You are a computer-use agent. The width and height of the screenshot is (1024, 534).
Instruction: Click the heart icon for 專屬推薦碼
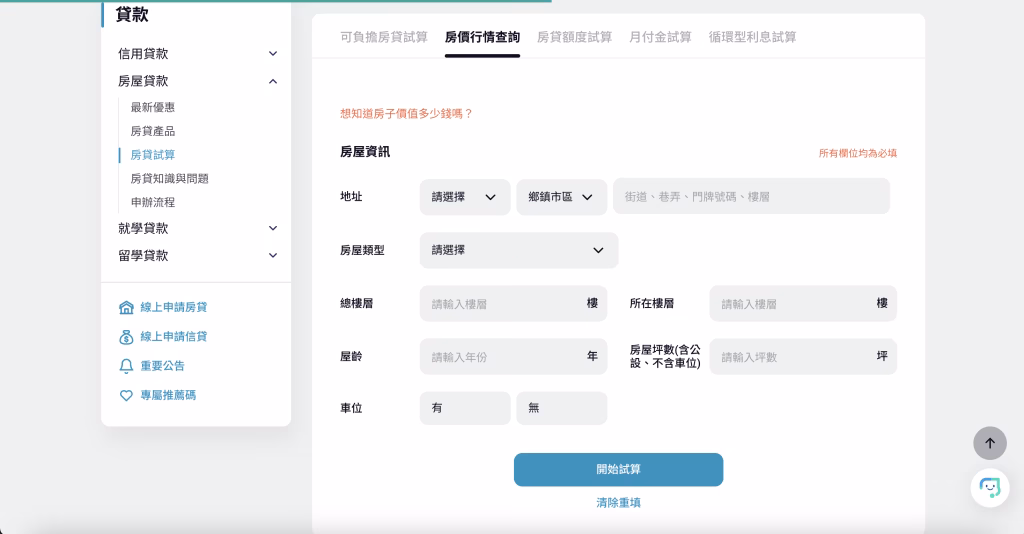[126, 396]
